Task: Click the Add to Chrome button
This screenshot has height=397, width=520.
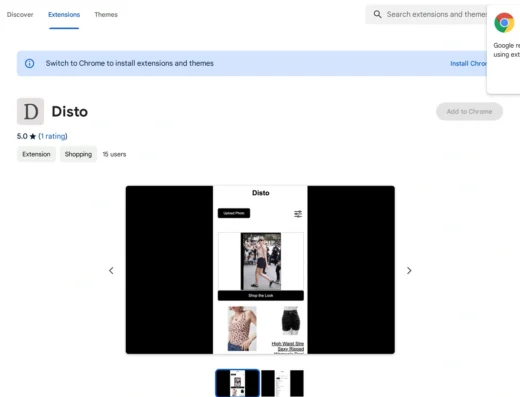Action: click(x=469, y=112)
